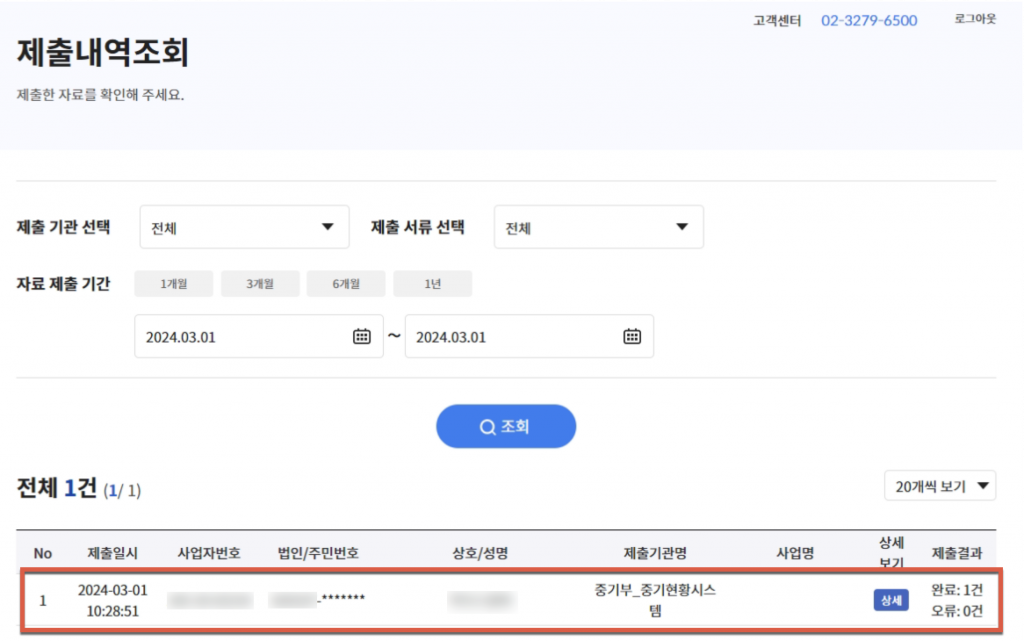Click the 제출일시 column header

point(113,553)
